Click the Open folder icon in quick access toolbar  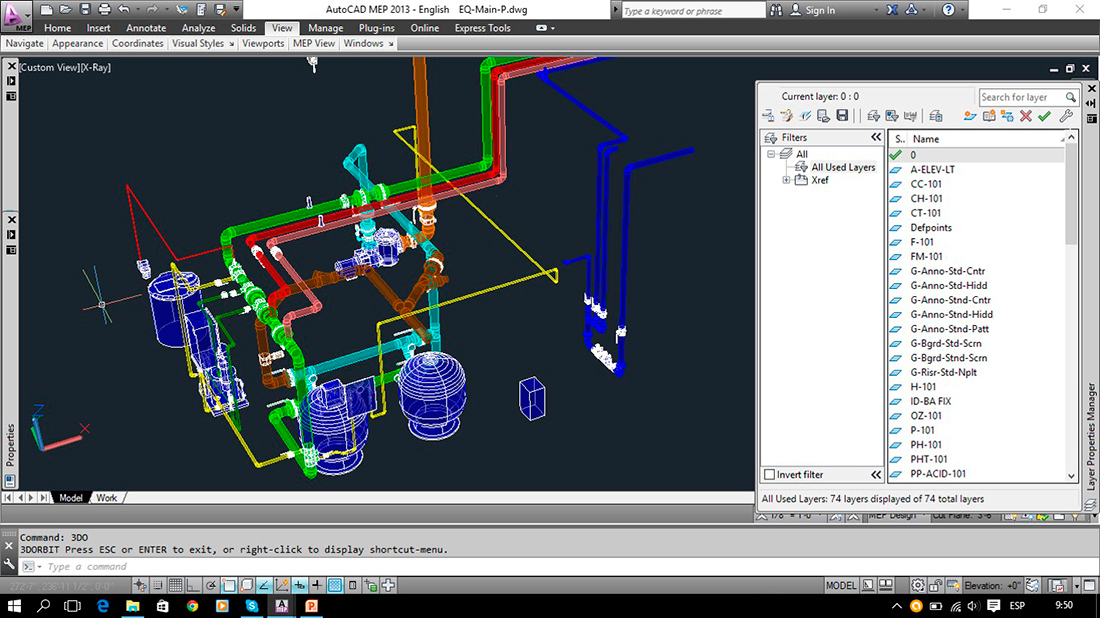coord(64,9)
